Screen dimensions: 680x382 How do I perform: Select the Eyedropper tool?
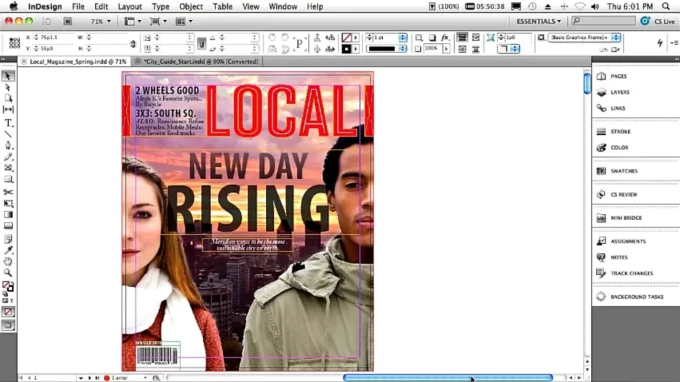(x=8, y=250)
